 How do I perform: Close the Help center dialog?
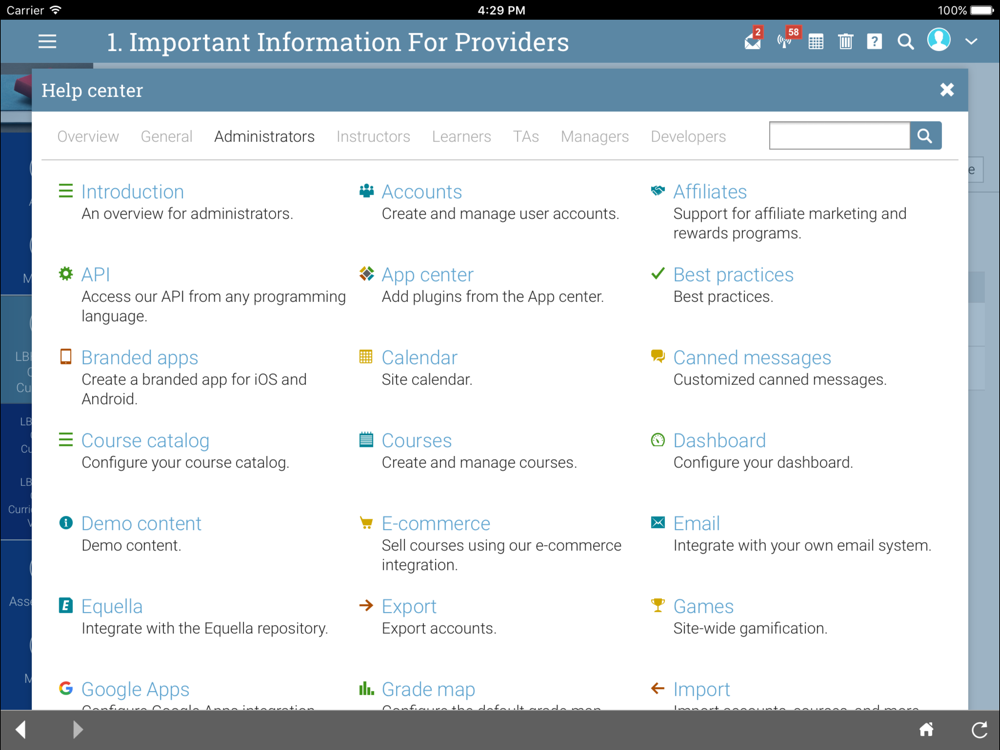tap(947, 90)
